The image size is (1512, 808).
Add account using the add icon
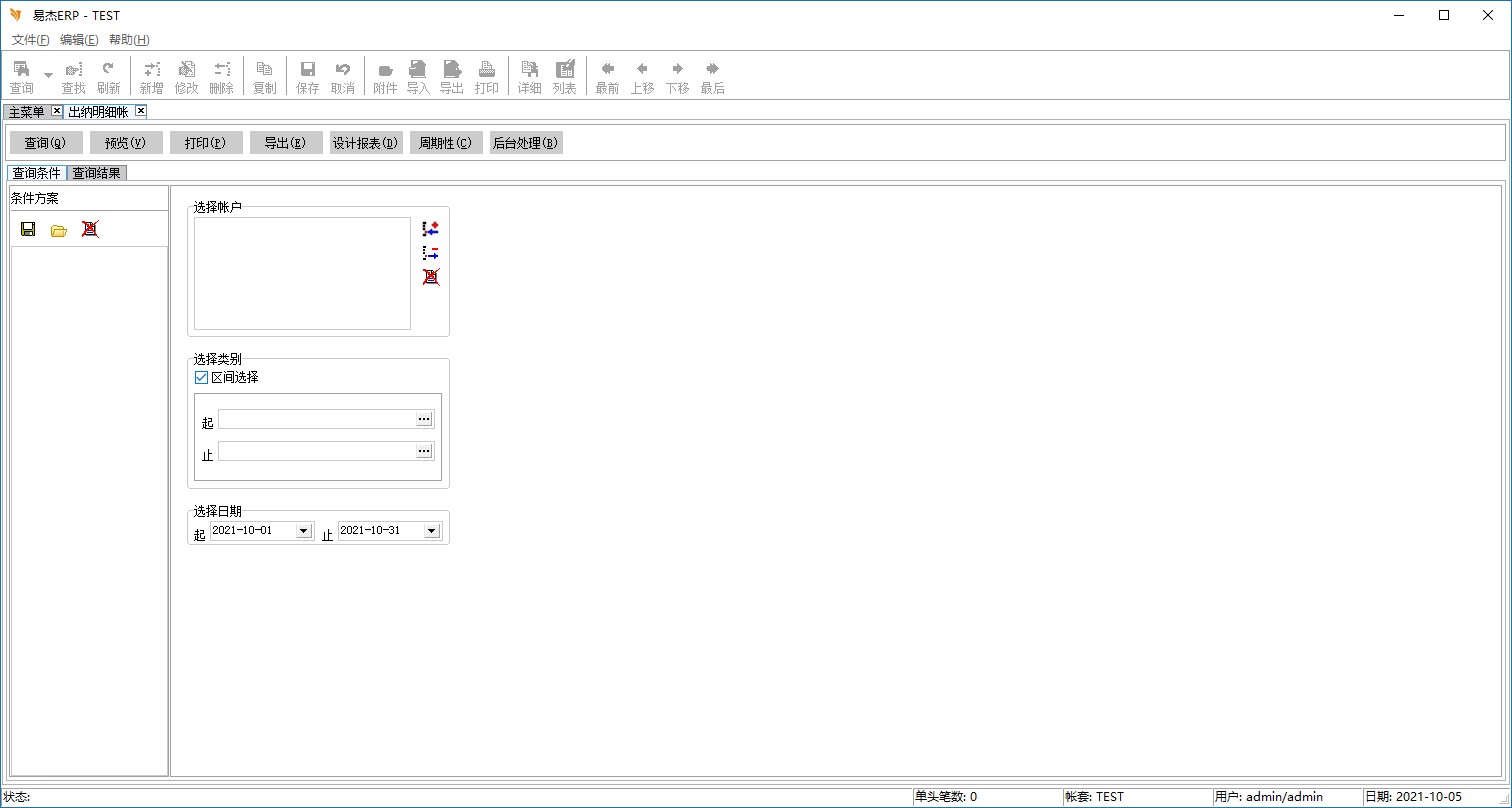pyautogui.click(x=431, y=229)
